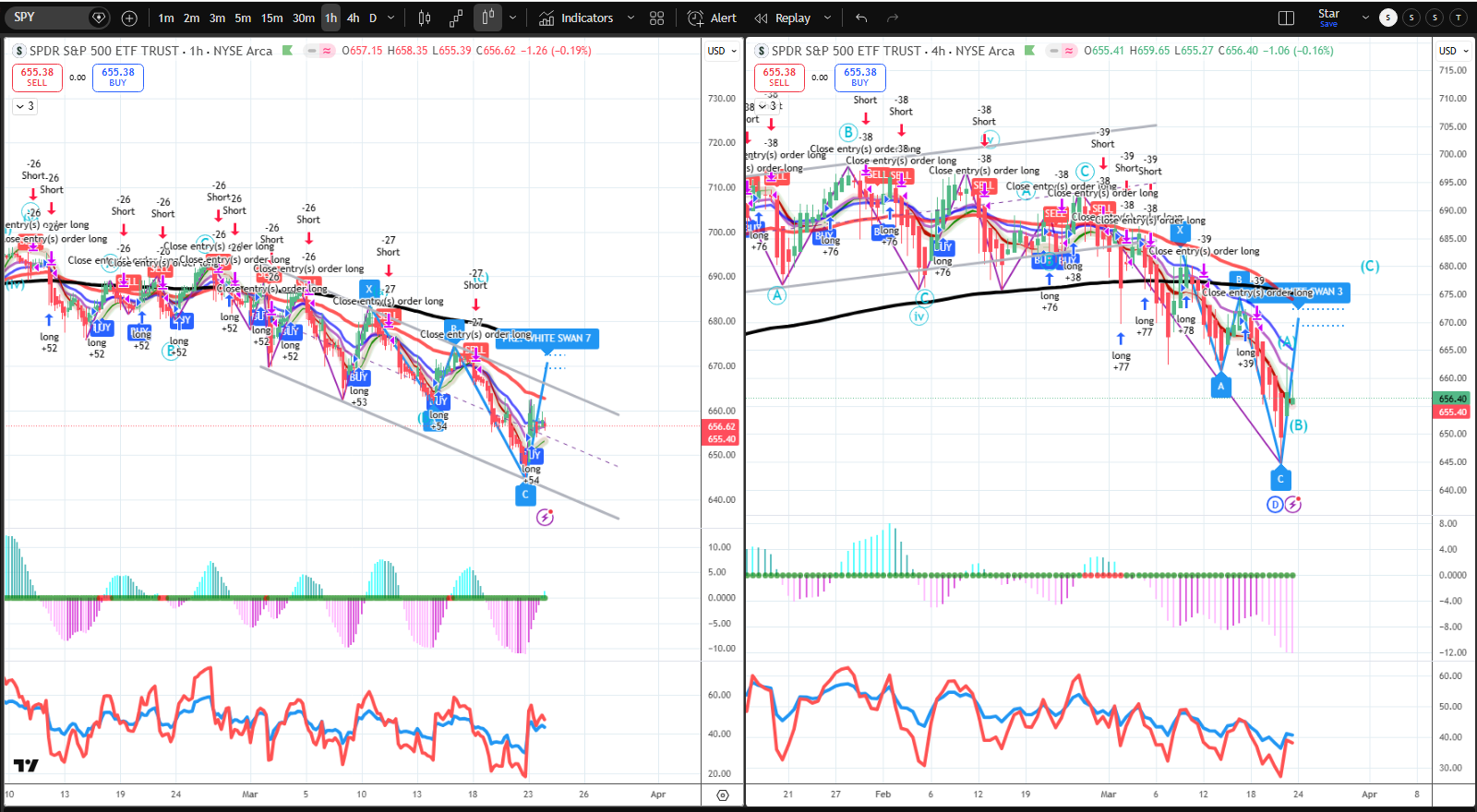This screenshot has width=1477, height=812.
Task: Switch to 30m timeframe
Action: 304,18
